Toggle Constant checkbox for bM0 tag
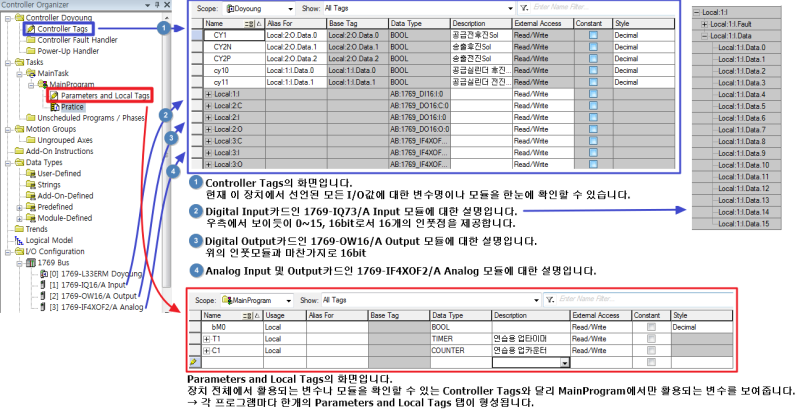This screenshot has height=410, width=800. click(x=651, y=327)
